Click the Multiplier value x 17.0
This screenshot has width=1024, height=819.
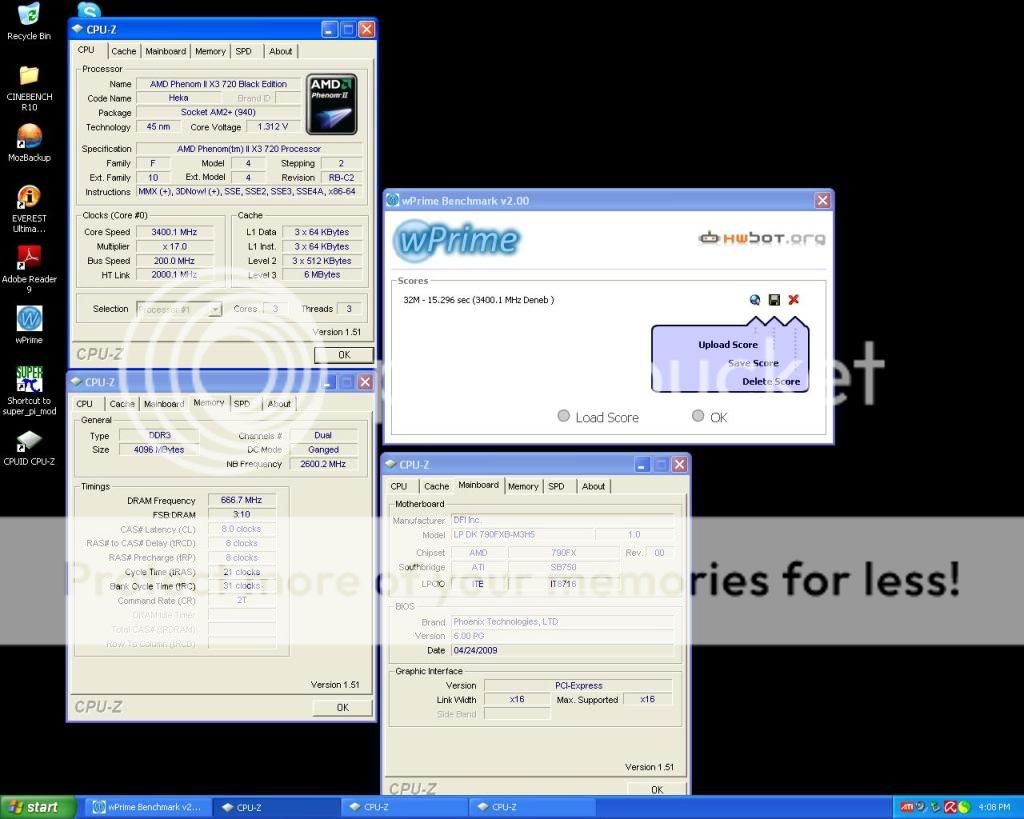coord(174,246)
